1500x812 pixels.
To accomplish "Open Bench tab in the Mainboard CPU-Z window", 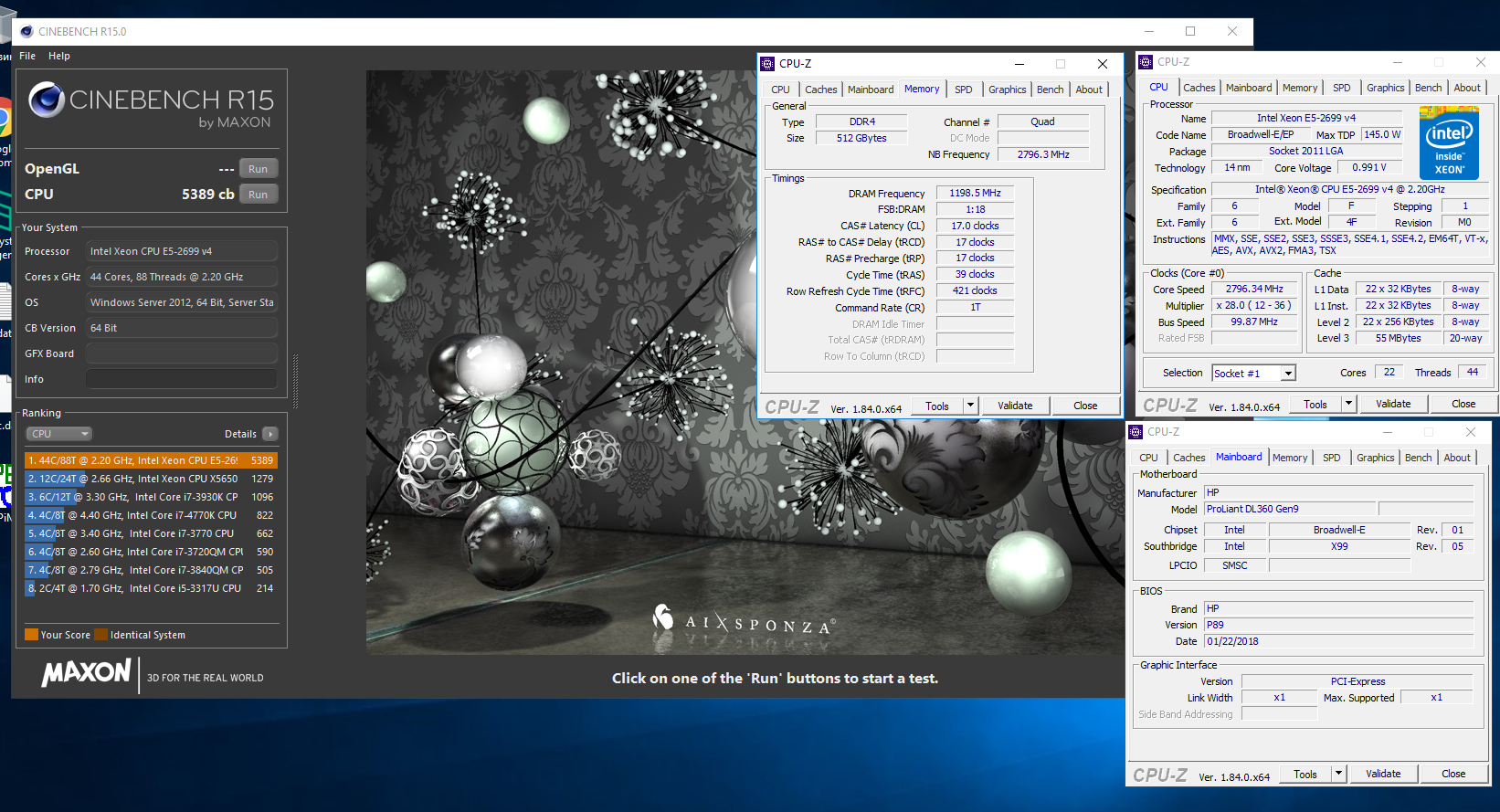I will (x=1418, y=458).
